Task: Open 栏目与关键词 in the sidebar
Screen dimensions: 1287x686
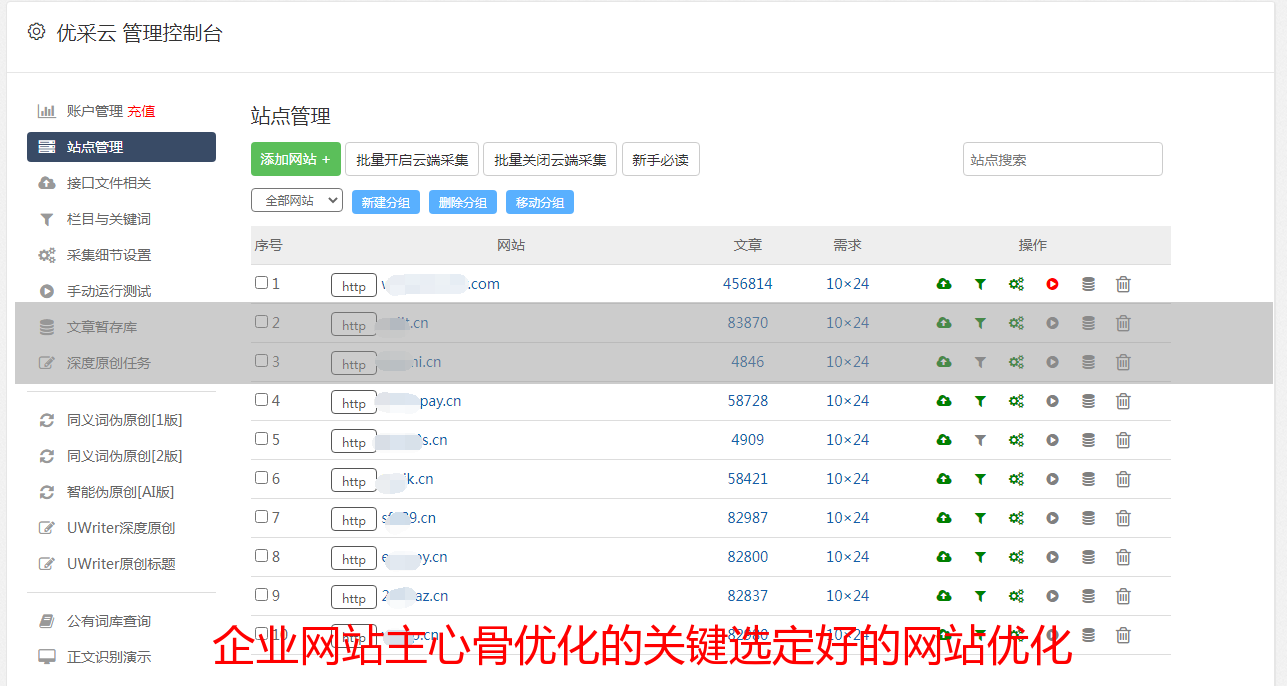Action: [x=108, y=219]
